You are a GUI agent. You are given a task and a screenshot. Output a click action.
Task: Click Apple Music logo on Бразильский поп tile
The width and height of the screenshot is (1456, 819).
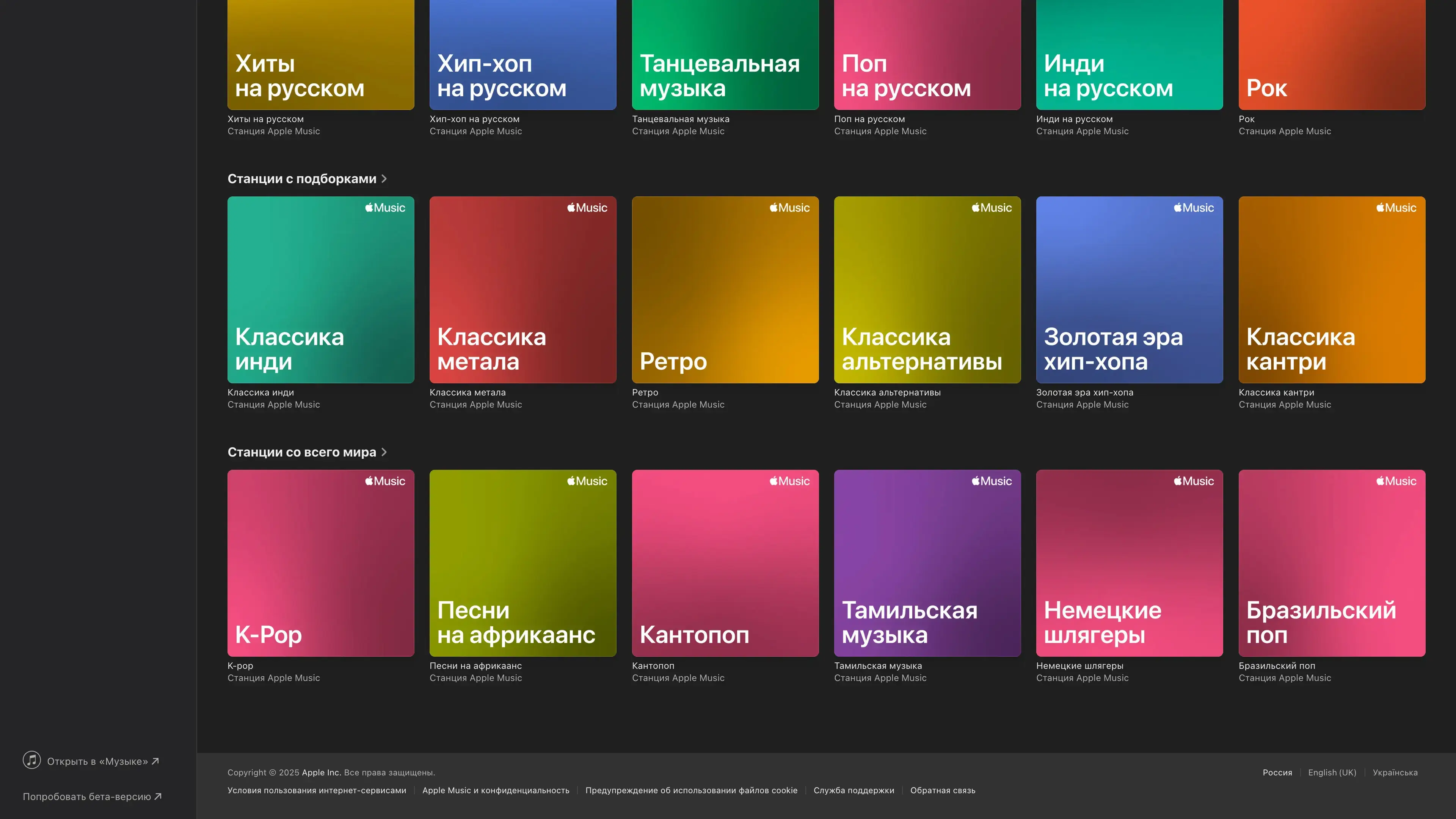(x=1396, y=481)
